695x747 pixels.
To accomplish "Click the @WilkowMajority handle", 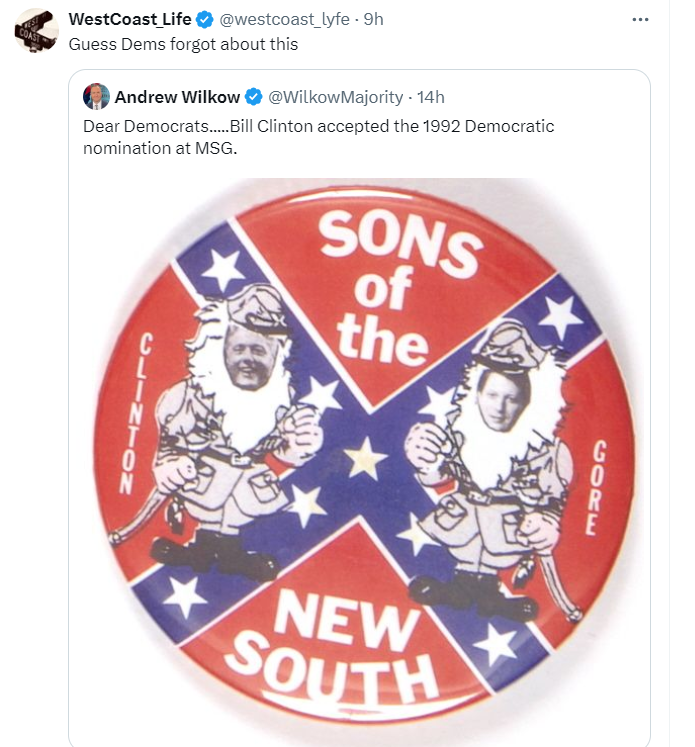I will pos(334,97).
